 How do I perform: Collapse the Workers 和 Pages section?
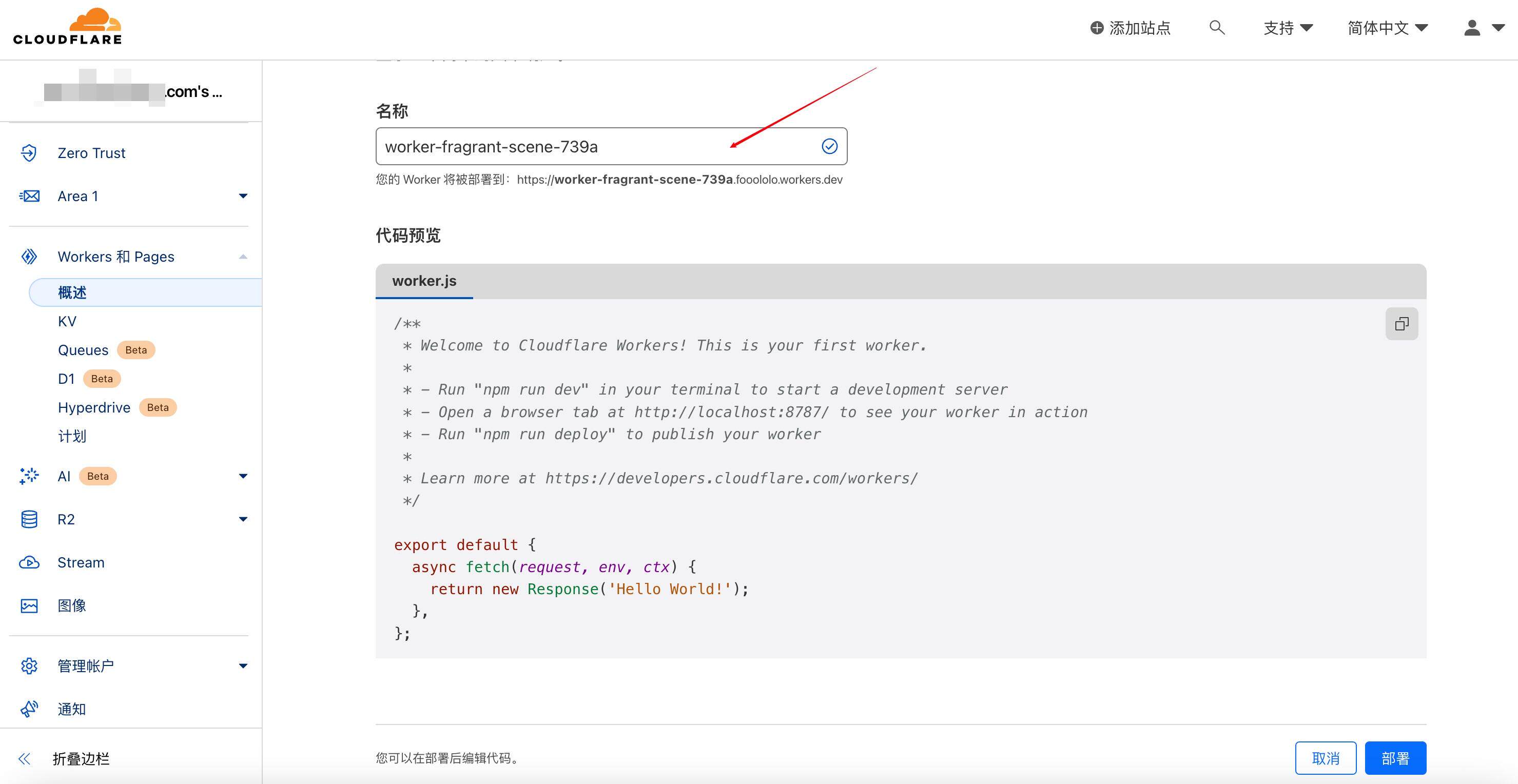point(242,256)
